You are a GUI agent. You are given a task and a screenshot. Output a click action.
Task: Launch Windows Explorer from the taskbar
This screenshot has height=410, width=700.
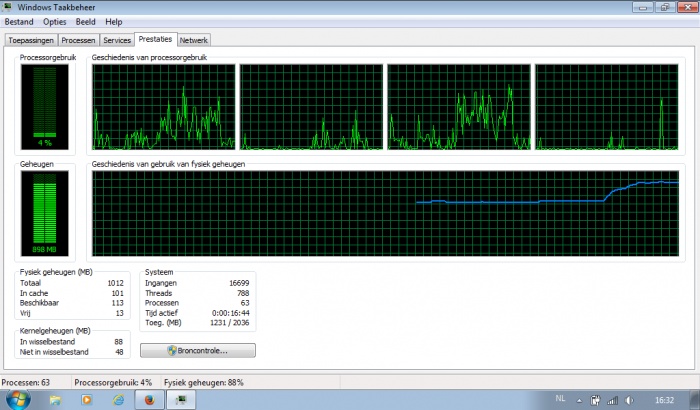point(55,400)
